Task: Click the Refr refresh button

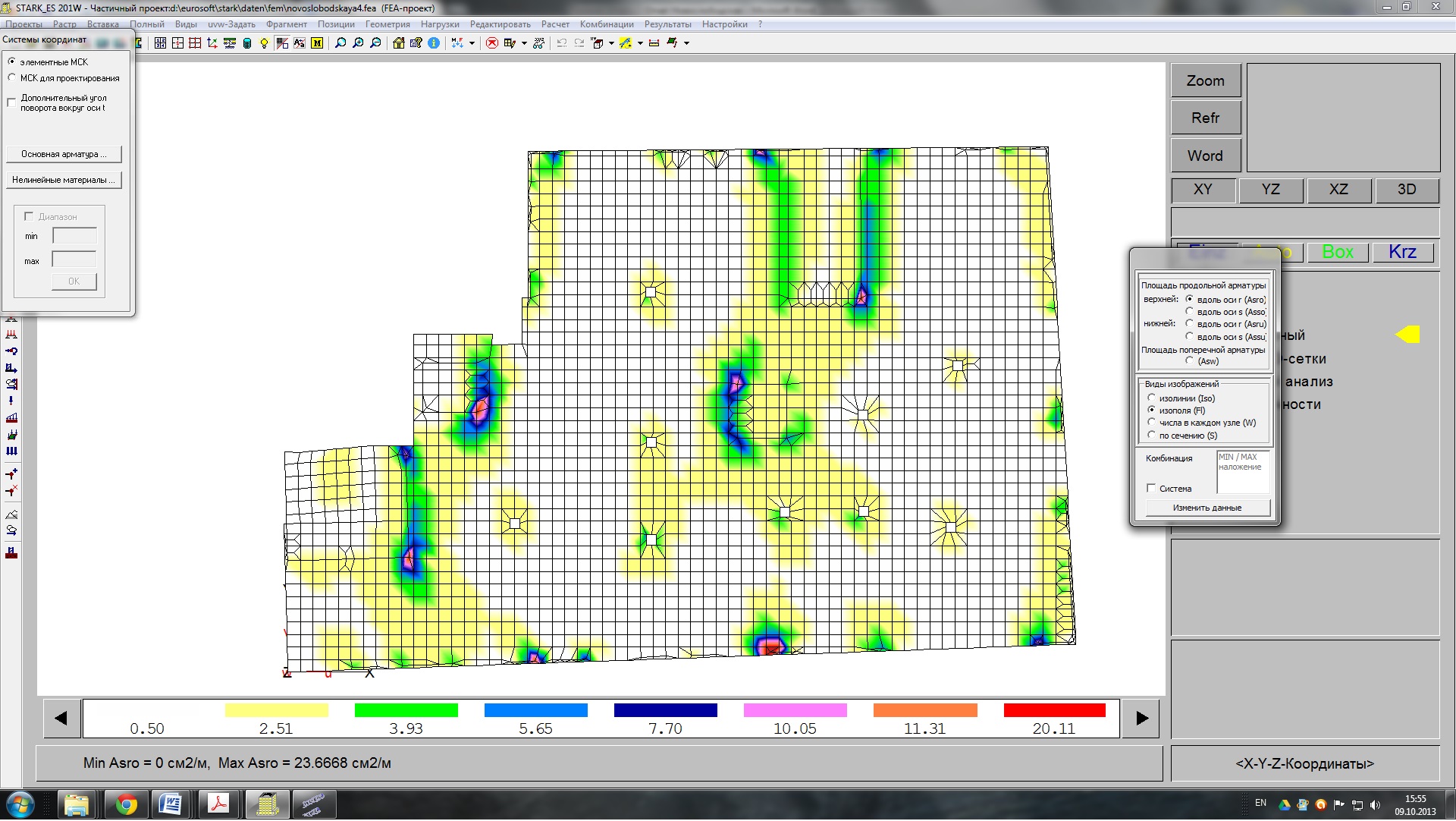Action: 1206,118
